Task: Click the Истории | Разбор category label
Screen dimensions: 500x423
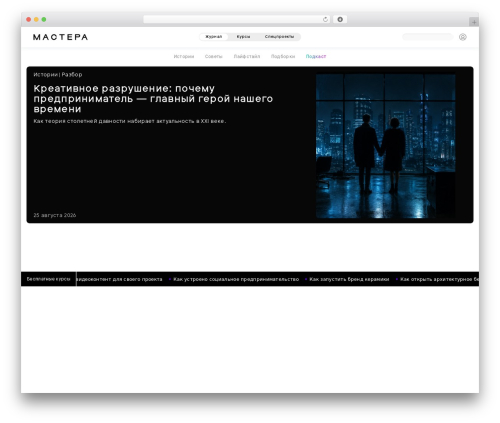Action: (x=58, y=75)
